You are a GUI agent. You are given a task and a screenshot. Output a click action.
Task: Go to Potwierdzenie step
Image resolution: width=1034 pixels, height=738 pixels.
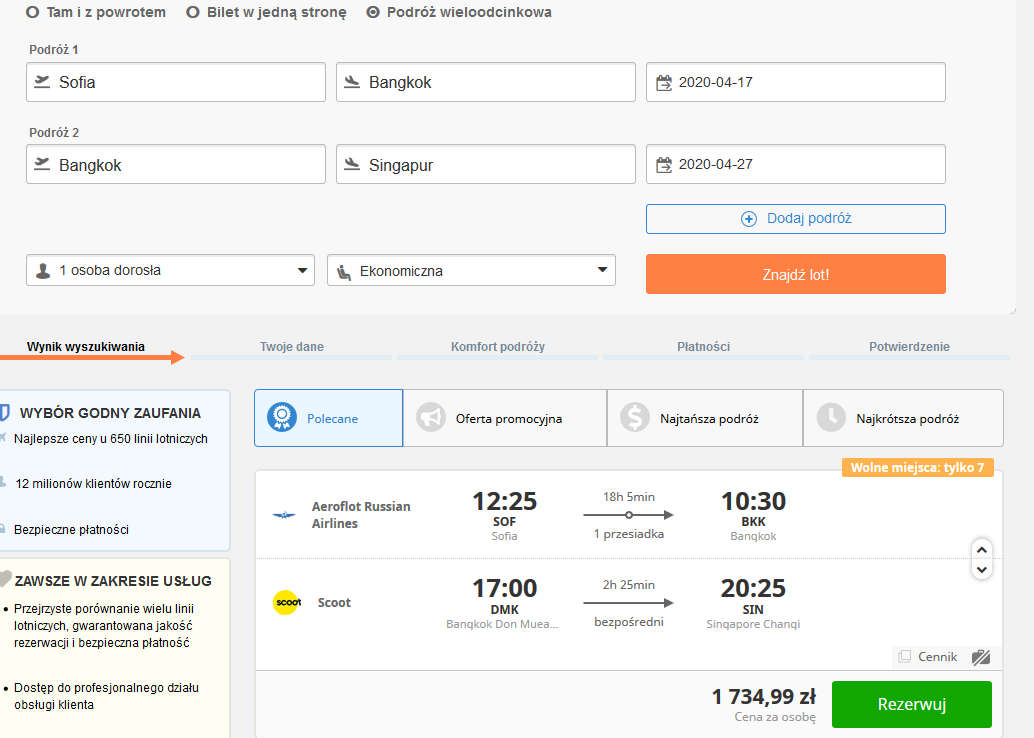909,347
